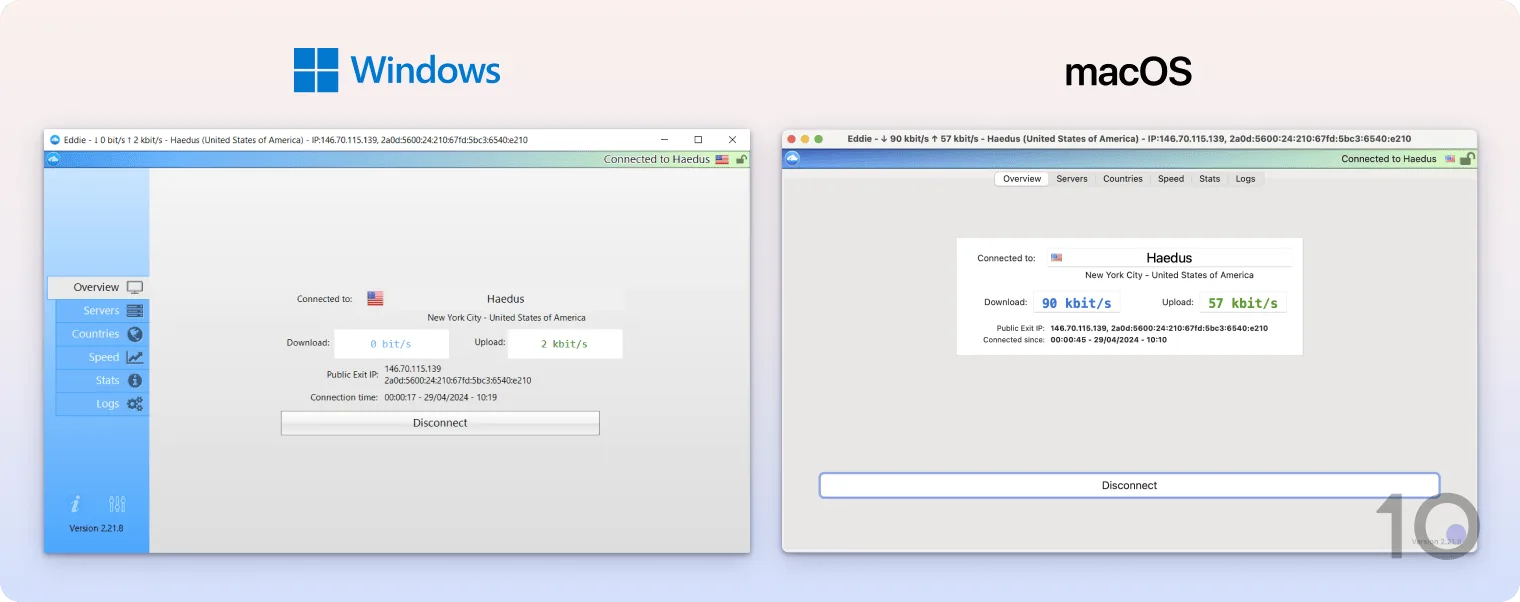Open the Logs tab in the macOS window

pos(1245,179)
